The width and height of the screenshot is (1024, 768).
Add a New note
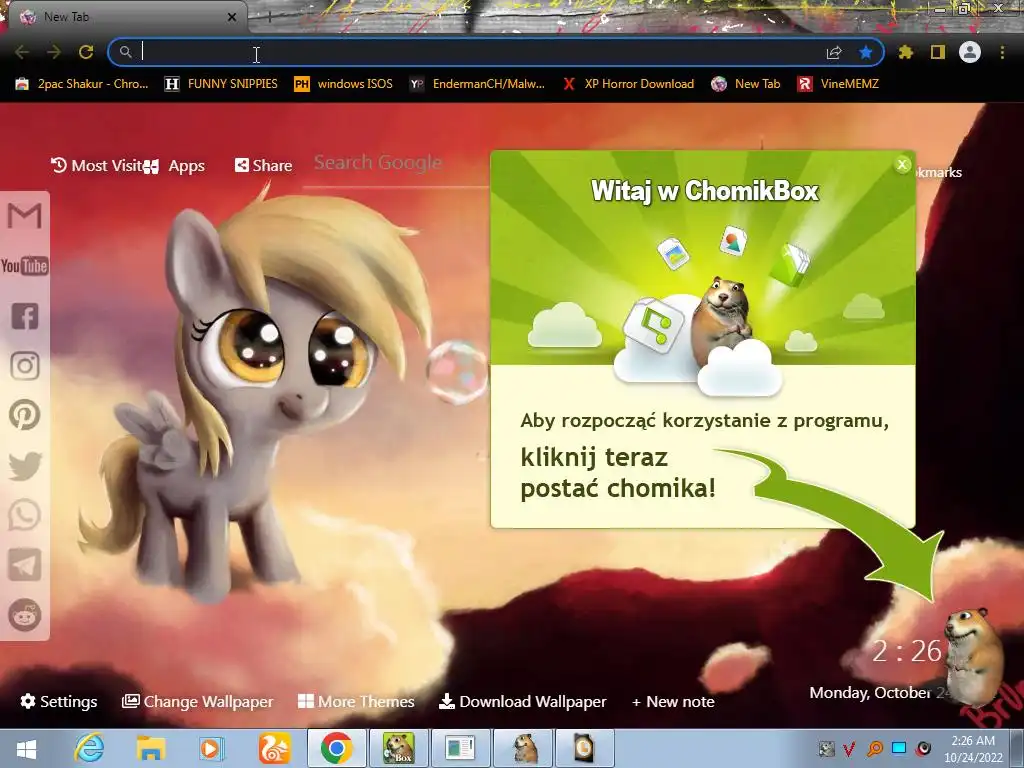point(673,701)
